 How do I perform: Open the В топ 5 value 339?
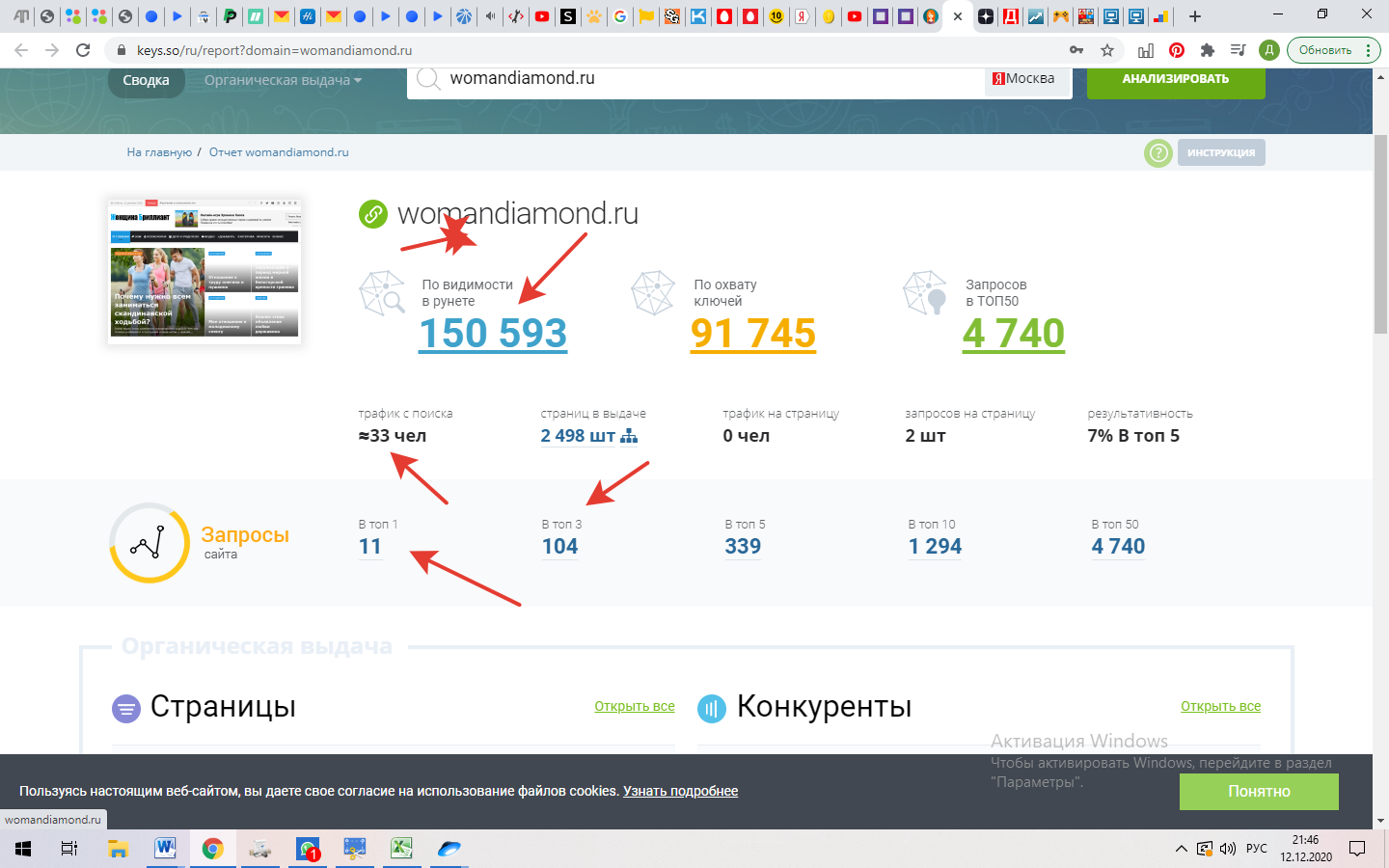point(743,547)
